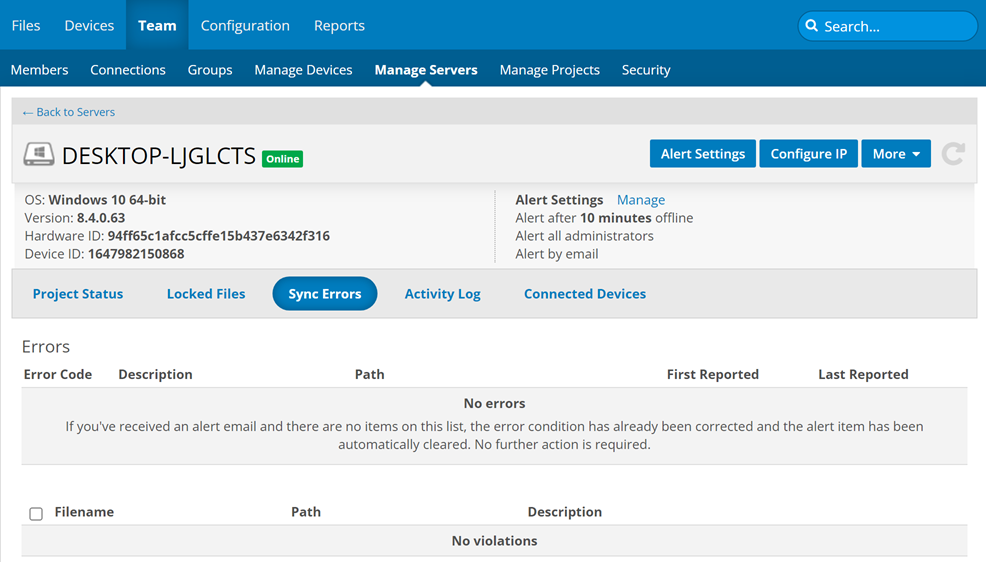This screenshot has height=562, width=986.
Task: Sort by Last Reported column header
Action: pyautogui.click(x=863, y=374)
